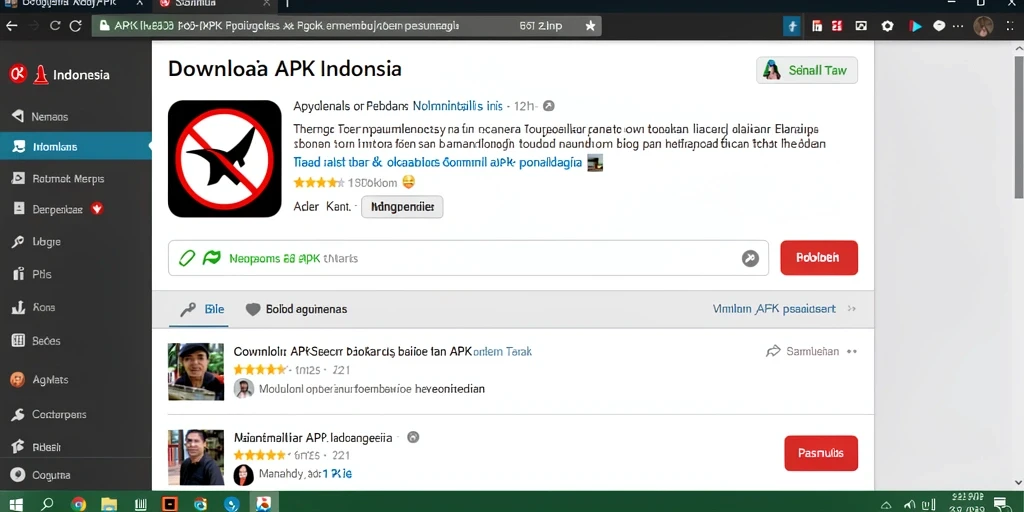1024x512 pixels.
Task: Click the Hdngpendier button
Action: pos(402,207)
